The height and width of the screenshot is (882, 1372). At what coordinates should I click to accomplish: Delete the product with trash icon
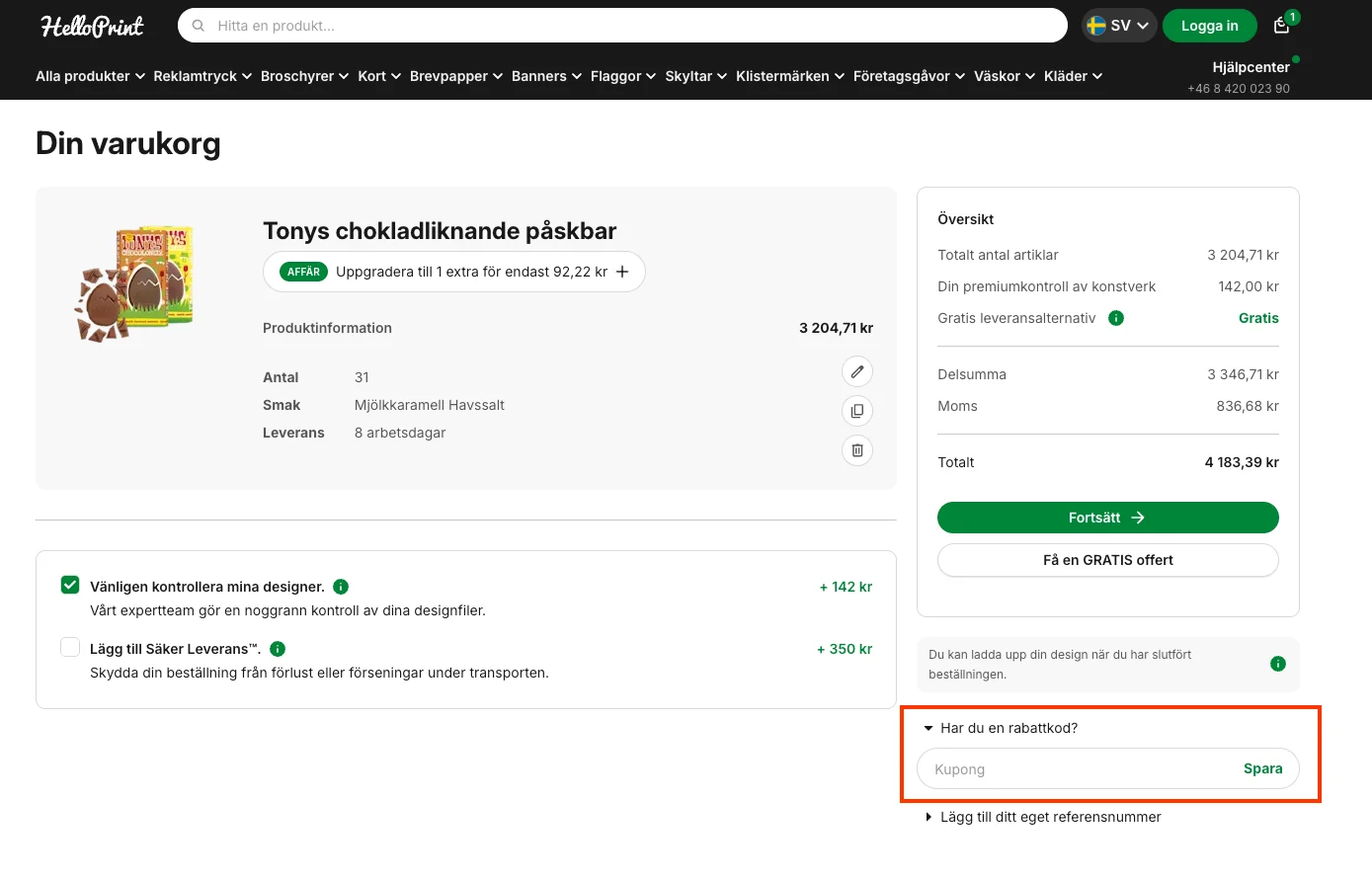857,450
